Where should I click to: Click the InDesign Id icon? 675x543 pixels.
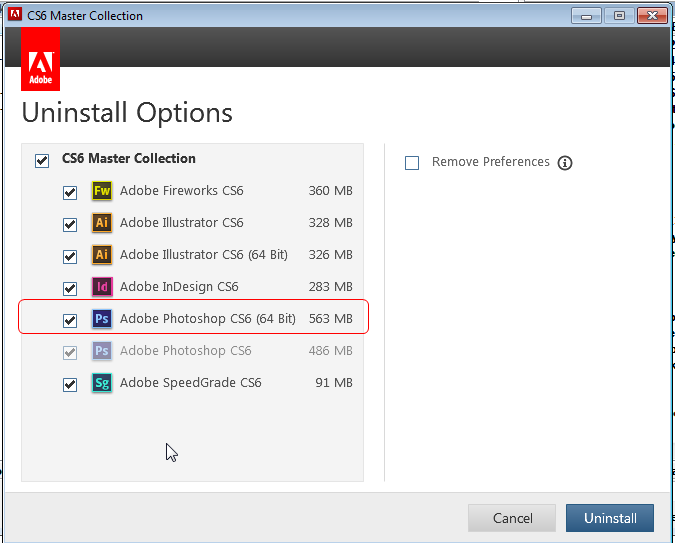(x=102, y=287)
